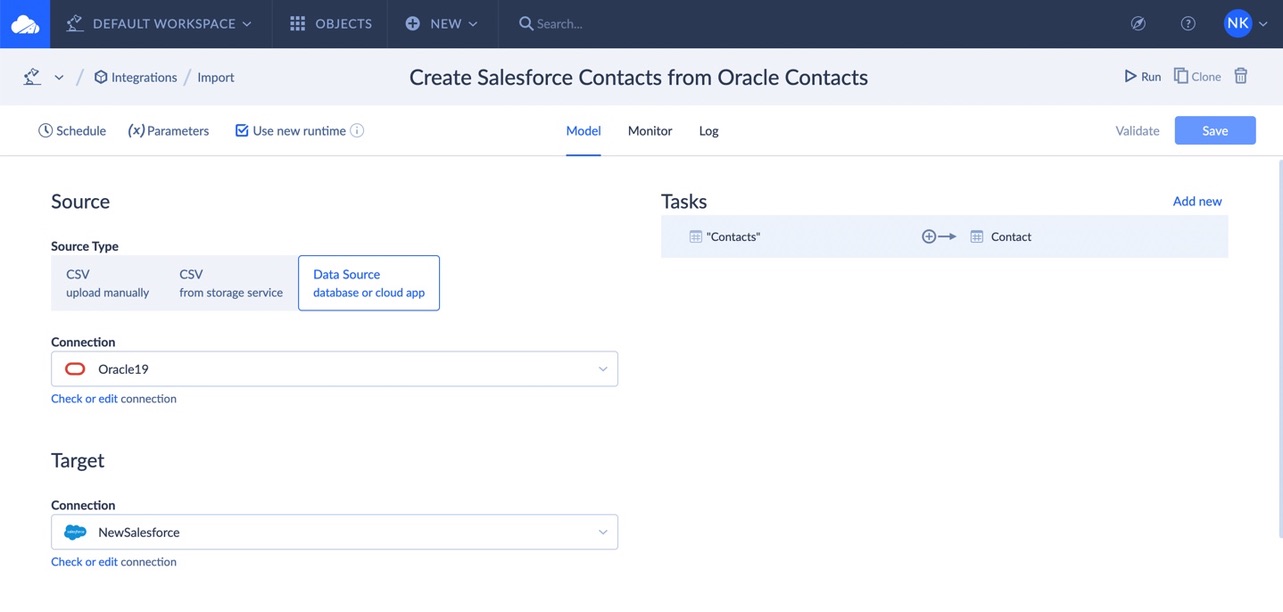Open the NK user avatar menu
This screenshot has height=612, width=1283.
(x=1238, y=23)
